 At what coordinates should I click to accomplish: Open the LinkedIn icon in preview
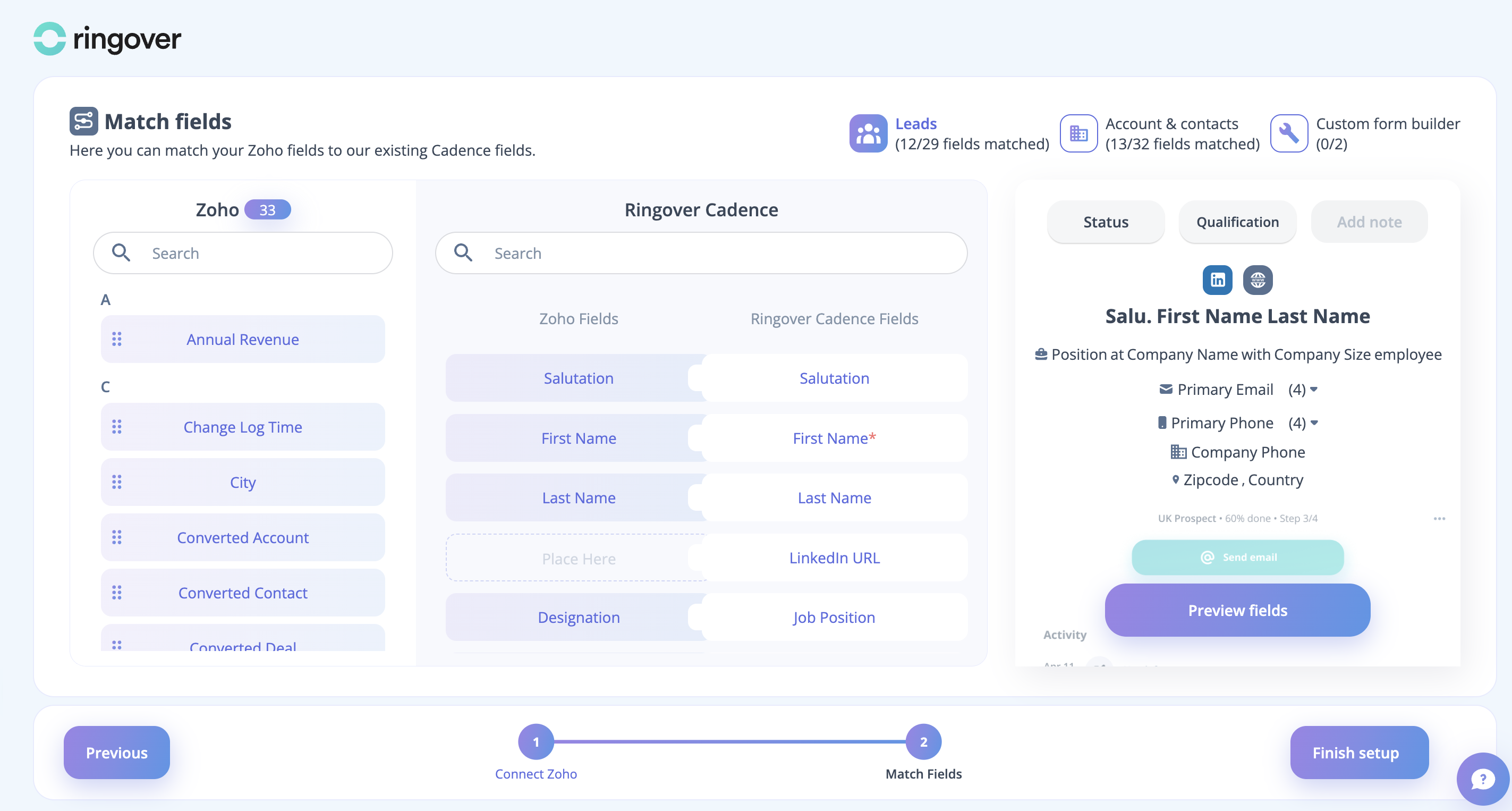click(x=1217, y=280)
